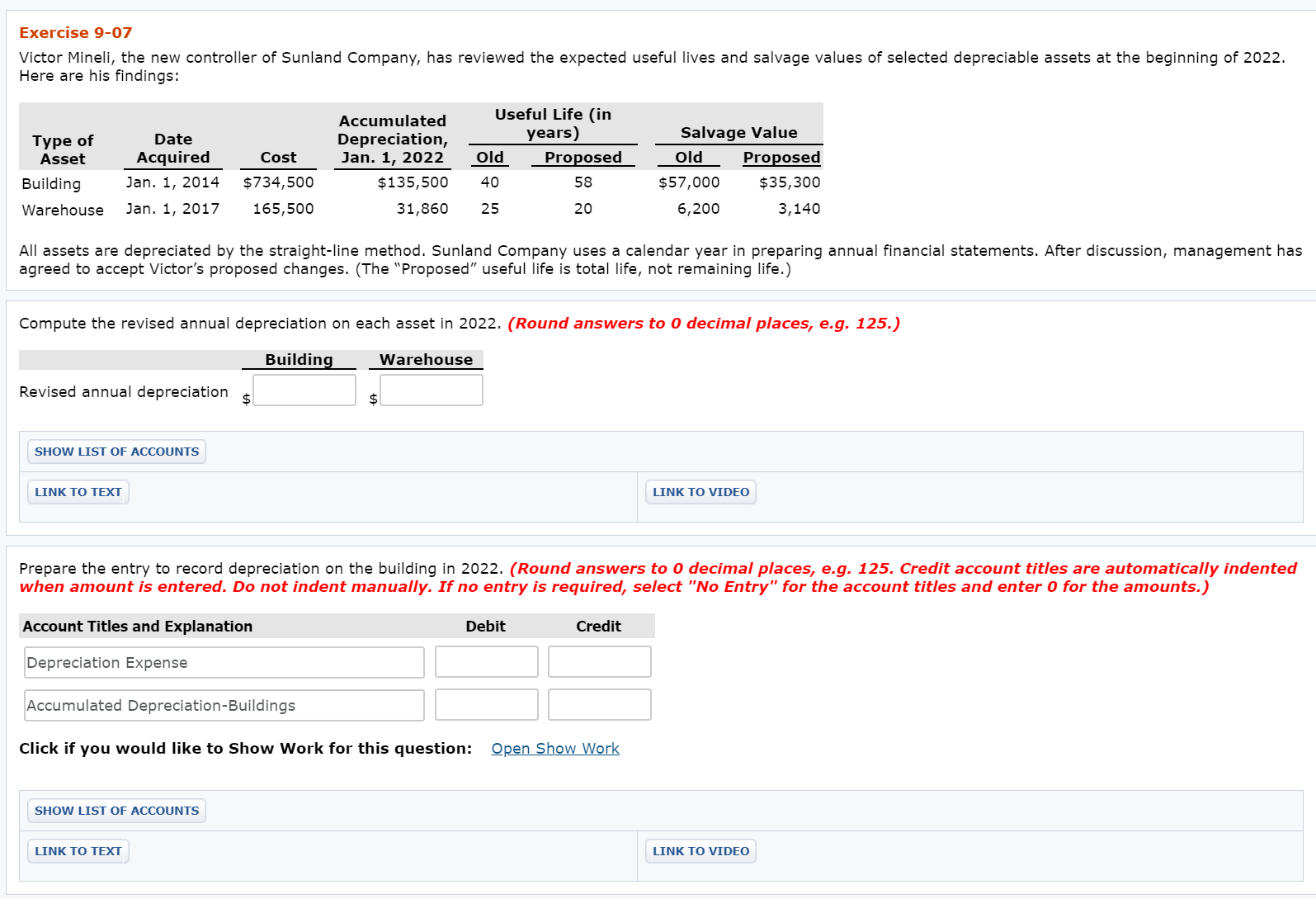Click the Cost column header

pos(278,158)
